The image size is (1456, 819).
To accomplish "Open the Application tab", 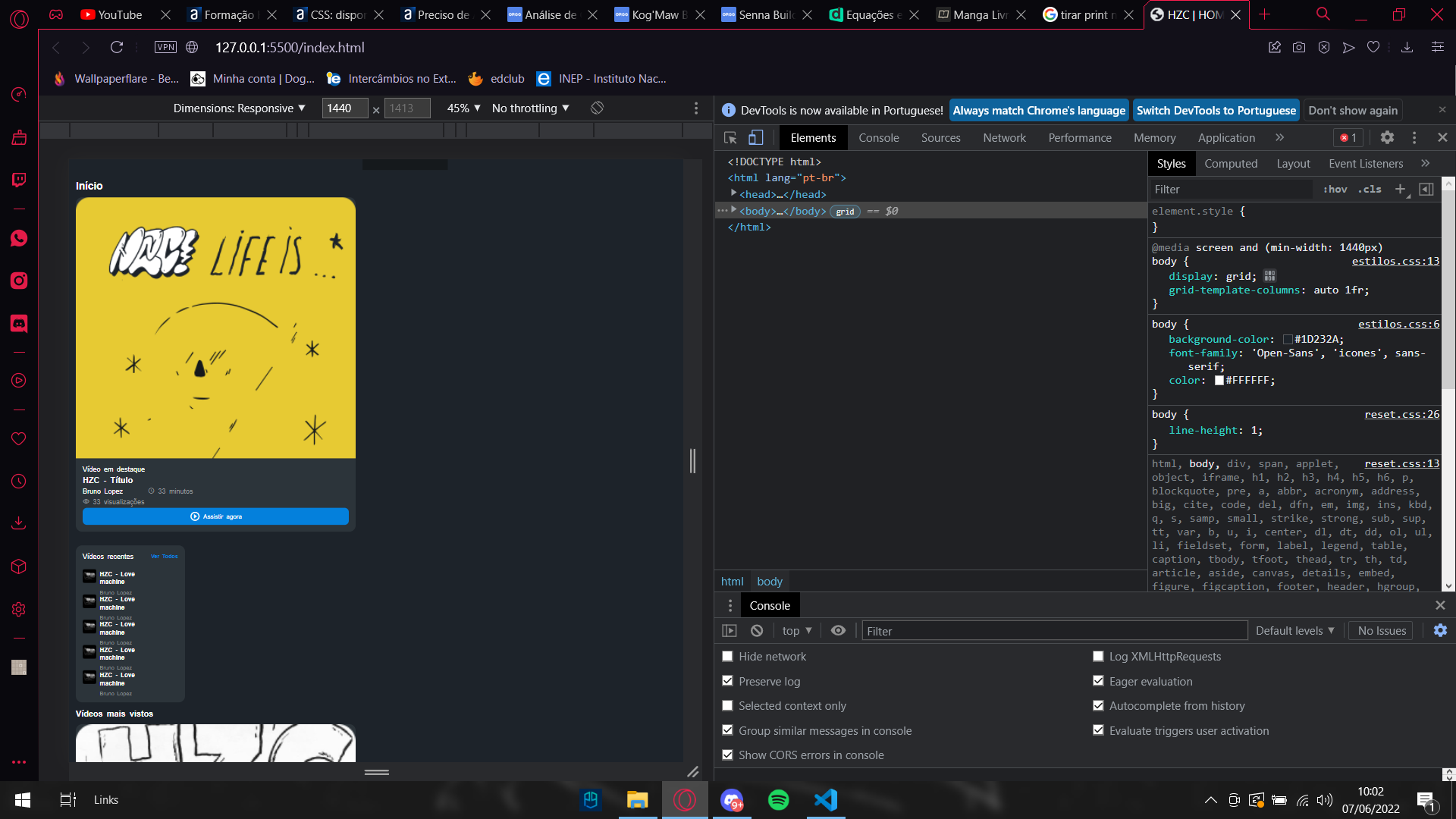I will tap(1226, 137).
